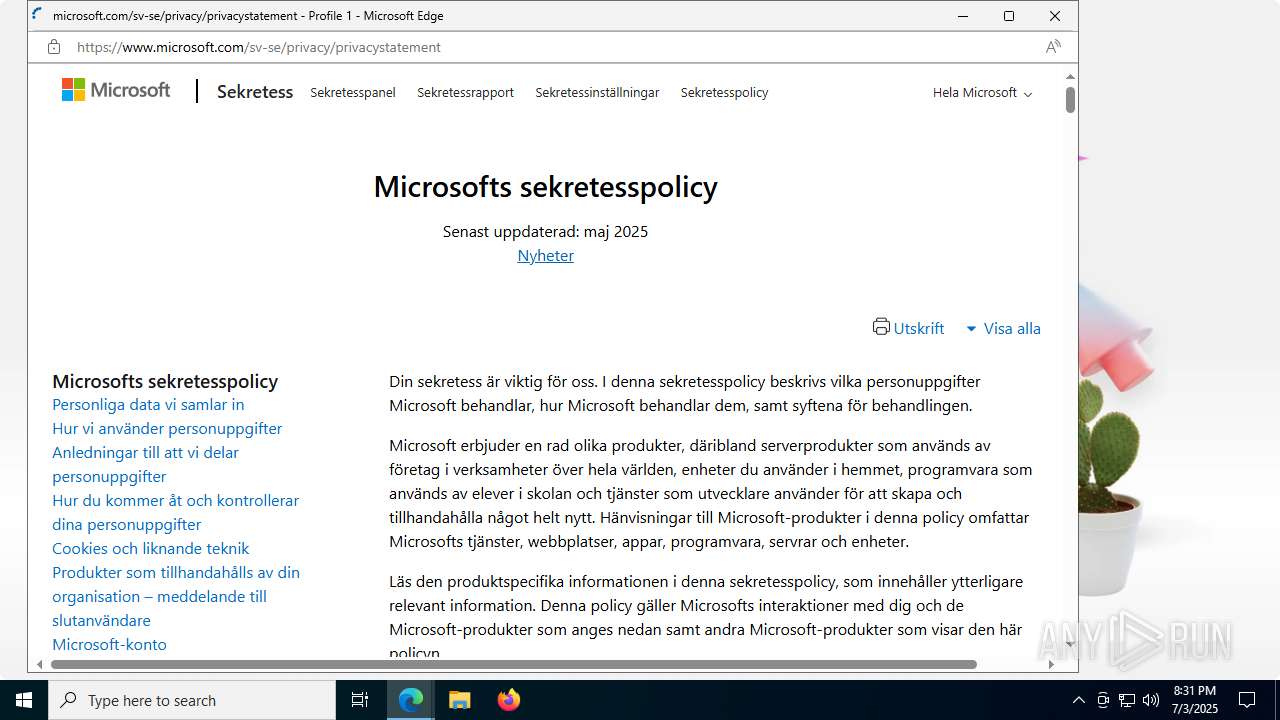Screen dimensions: 1280x720
Task: Open the Windows Start menu
Action: click(x=24, y=700)
